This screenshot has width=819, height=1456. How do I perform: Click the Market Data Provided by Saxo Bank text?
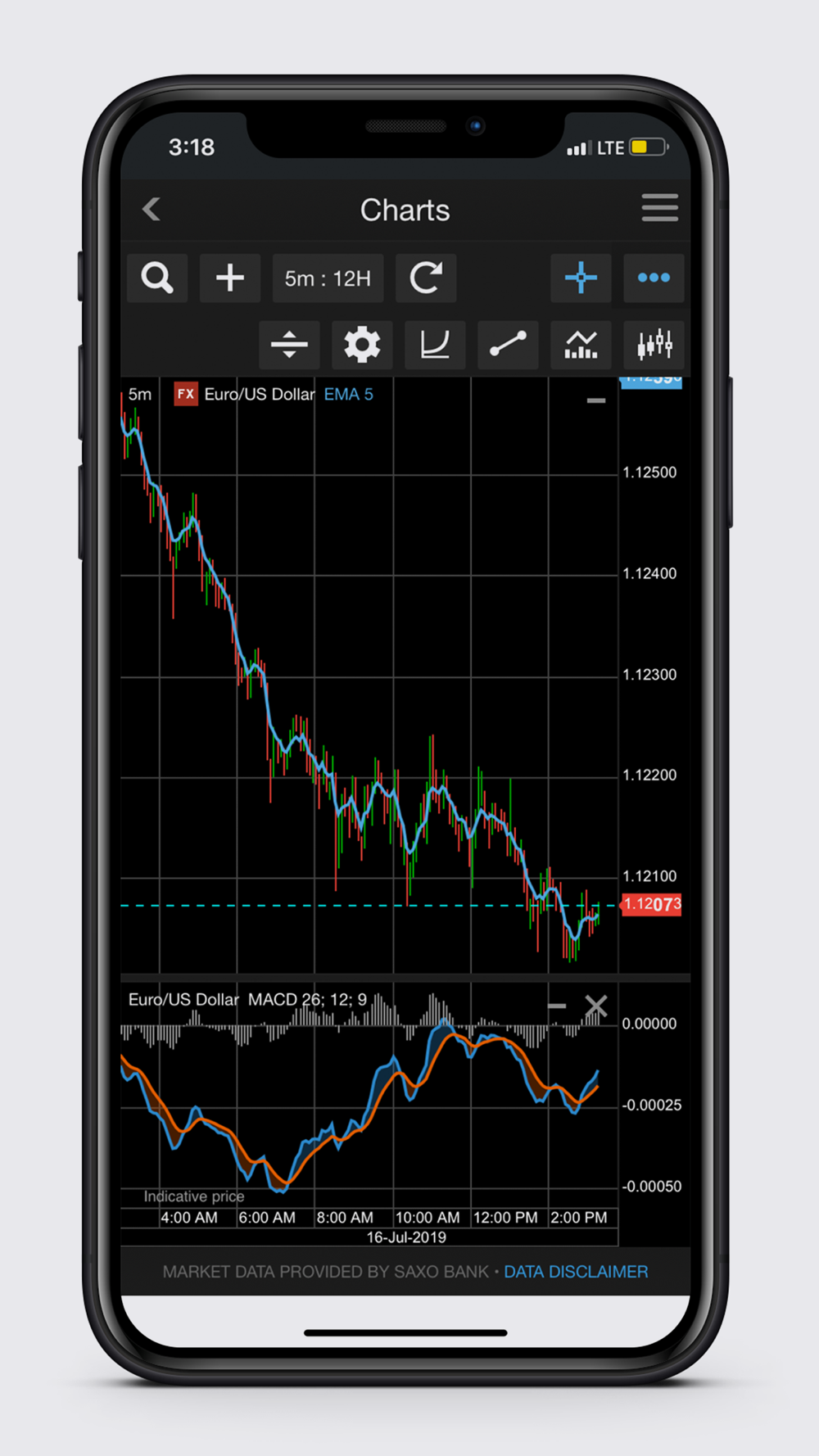325,1272
